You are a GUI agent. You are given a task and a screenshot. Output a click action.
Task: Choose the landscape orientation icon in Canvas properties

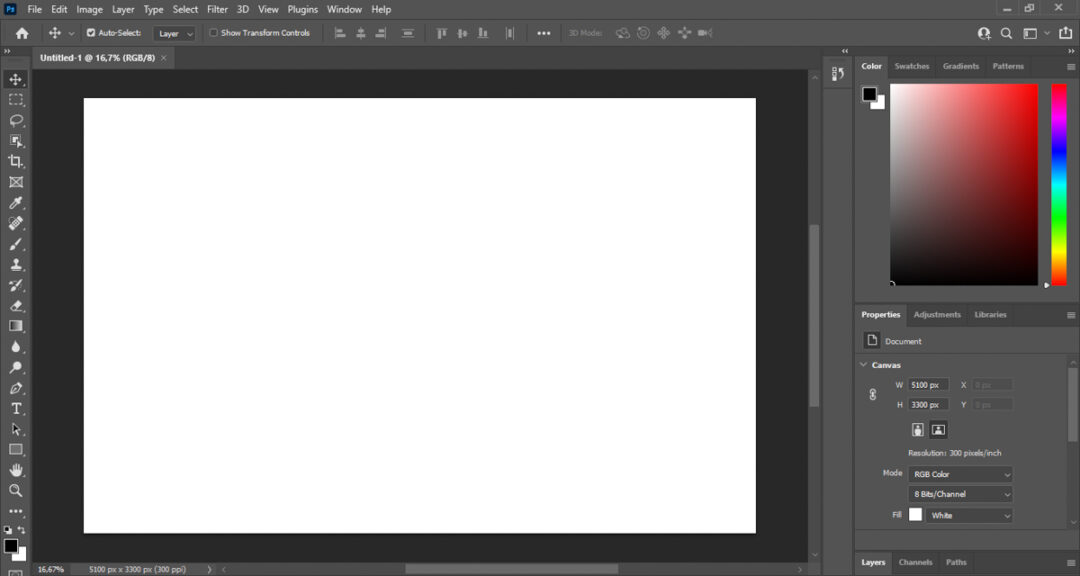(938, 429)
